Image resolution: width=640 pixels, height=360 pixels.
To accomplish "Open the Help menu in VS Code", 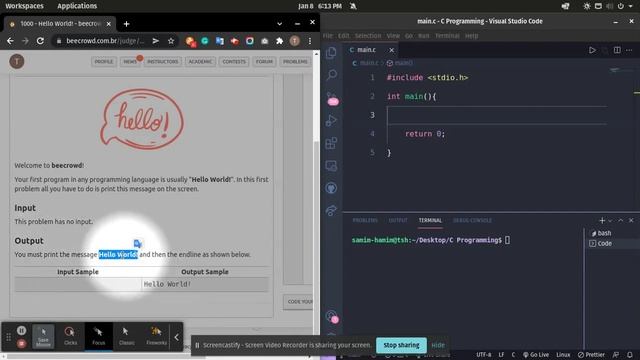I will (x=471, y=36).
